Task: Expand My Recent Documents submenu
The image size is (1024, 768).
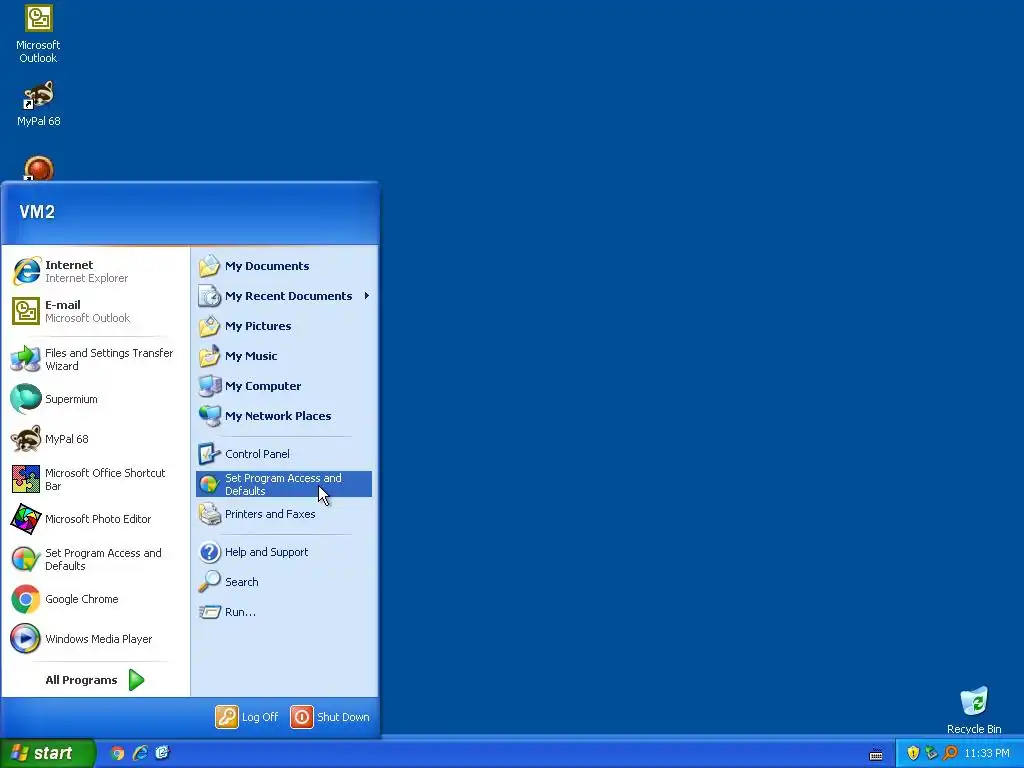Action: coord(283,296)
